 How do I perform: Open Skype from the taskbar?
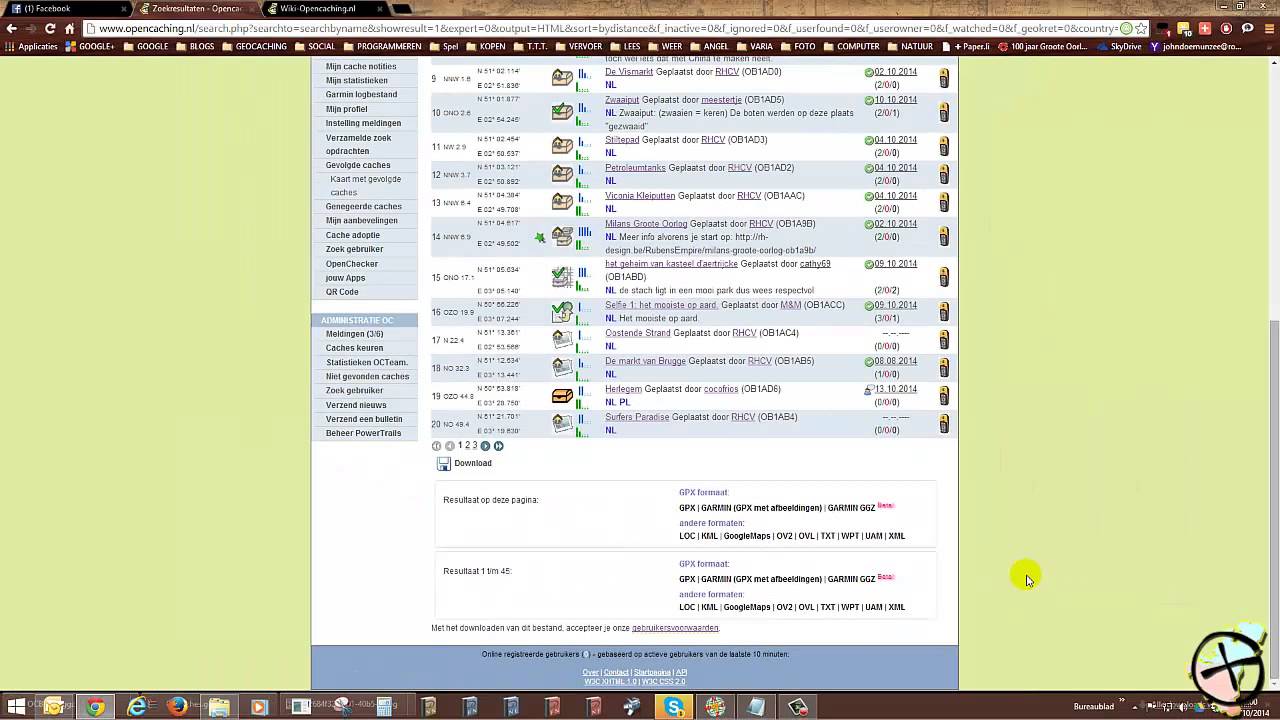[x=674, y=707]
